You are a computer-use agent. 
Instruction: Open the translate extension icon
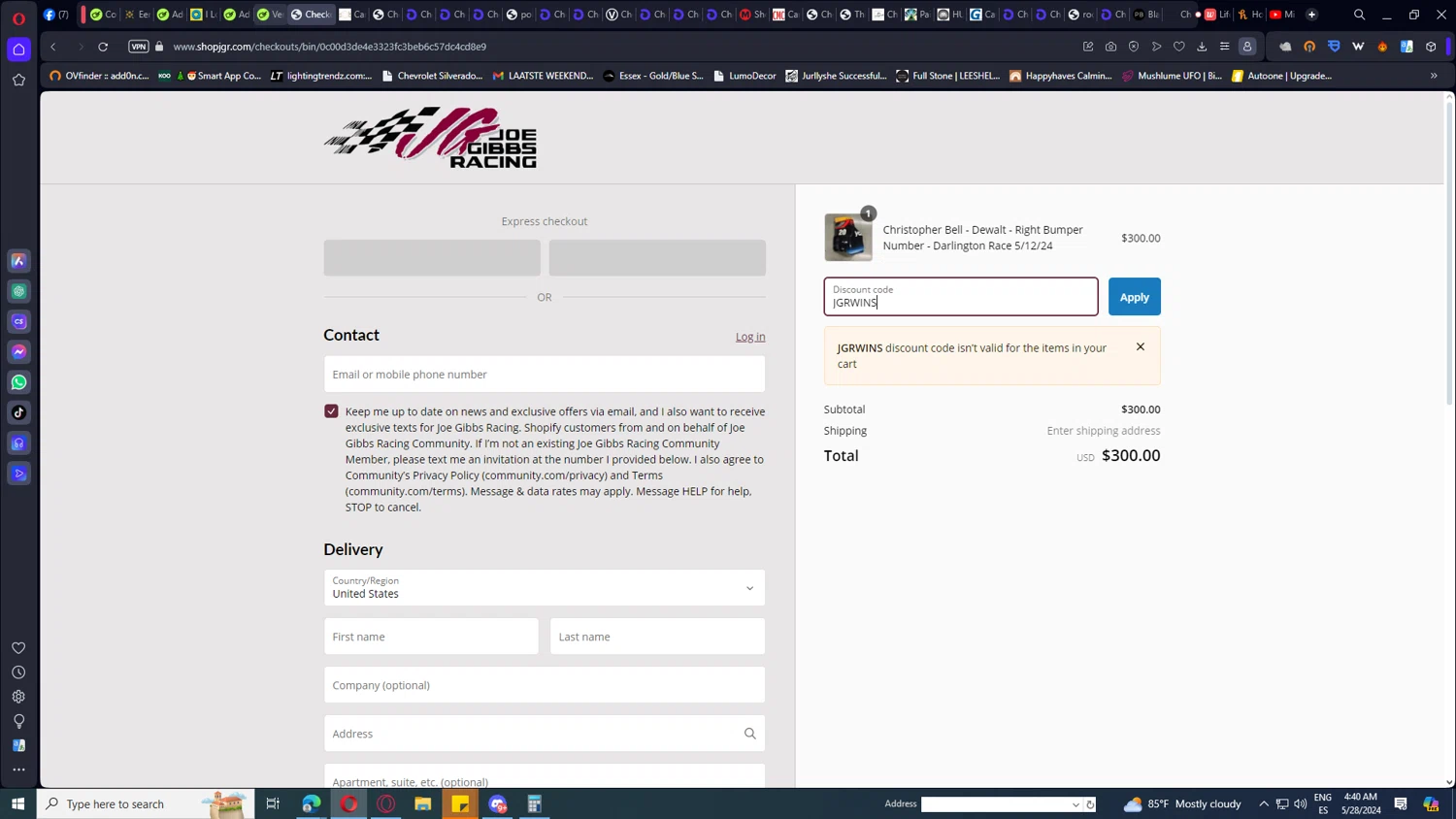[x=1406, y=47]
